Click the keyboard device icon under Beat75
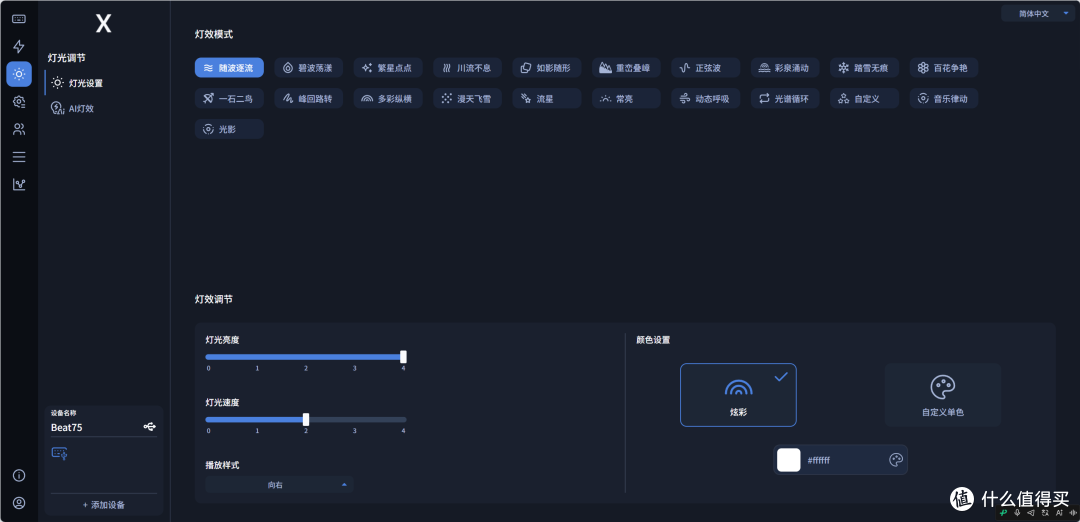Screen dimensions: 1080x522 coord(59,452)
